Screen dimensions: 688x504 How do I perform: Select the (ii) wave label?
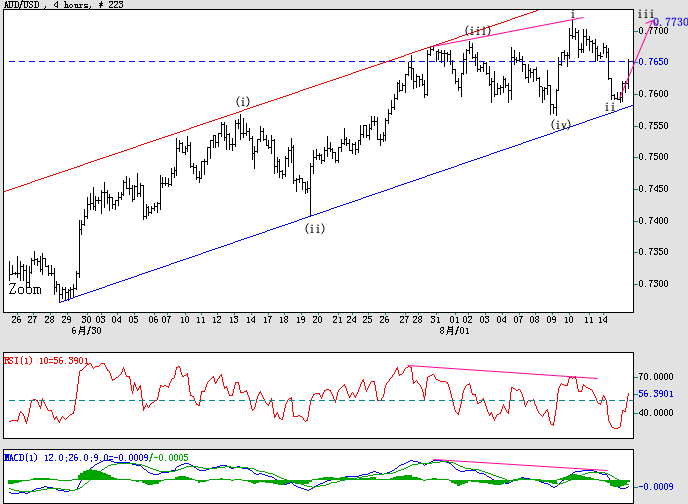click(x=315, y=229)
